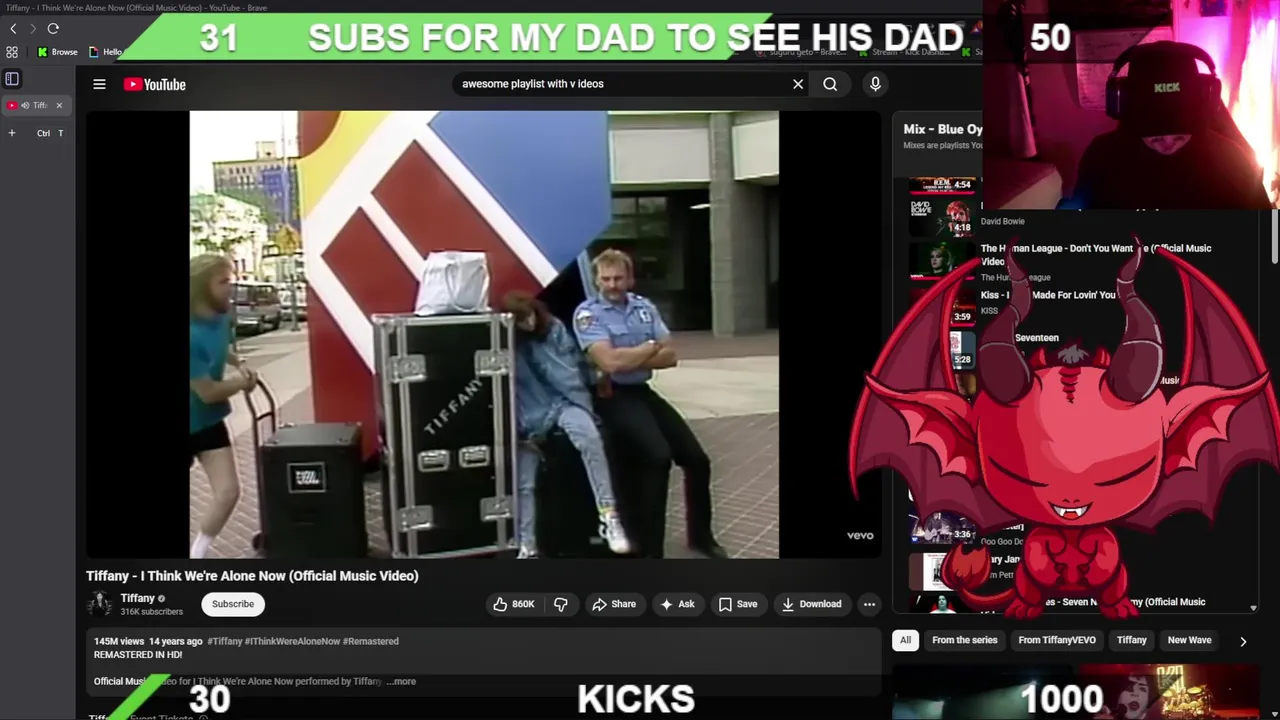Open the YouTube hamburger guide menu
The image size is (1280, 720).
(x=99, y=84)
